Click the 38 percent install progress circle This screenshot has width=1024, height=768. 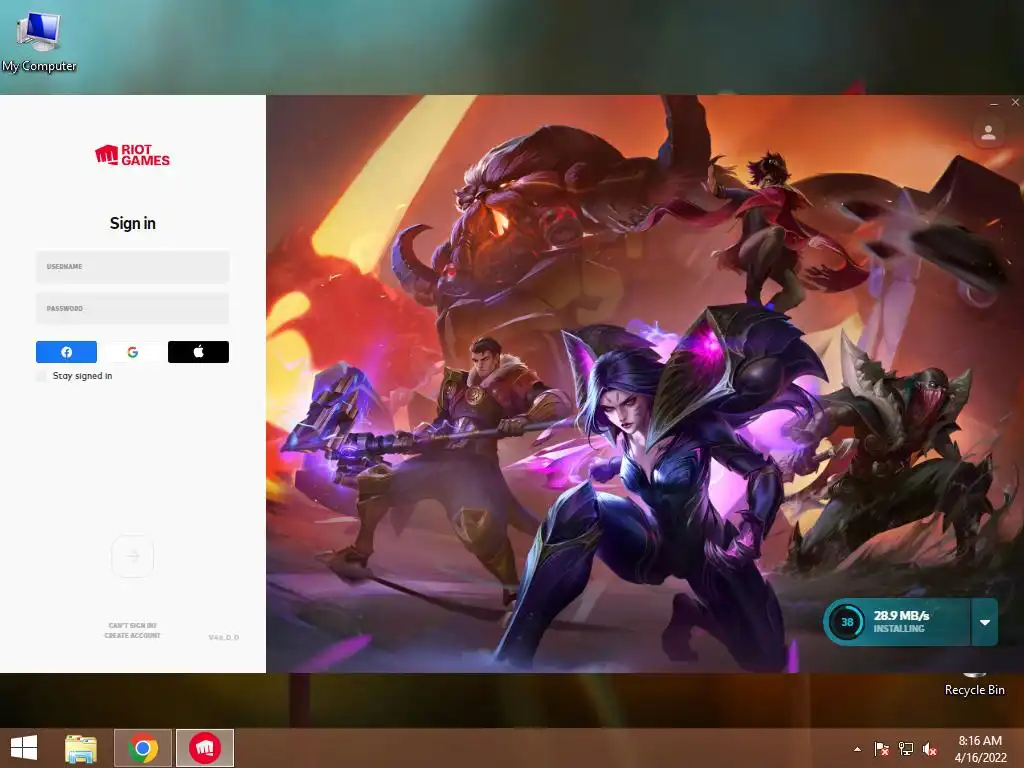(847, 622)
